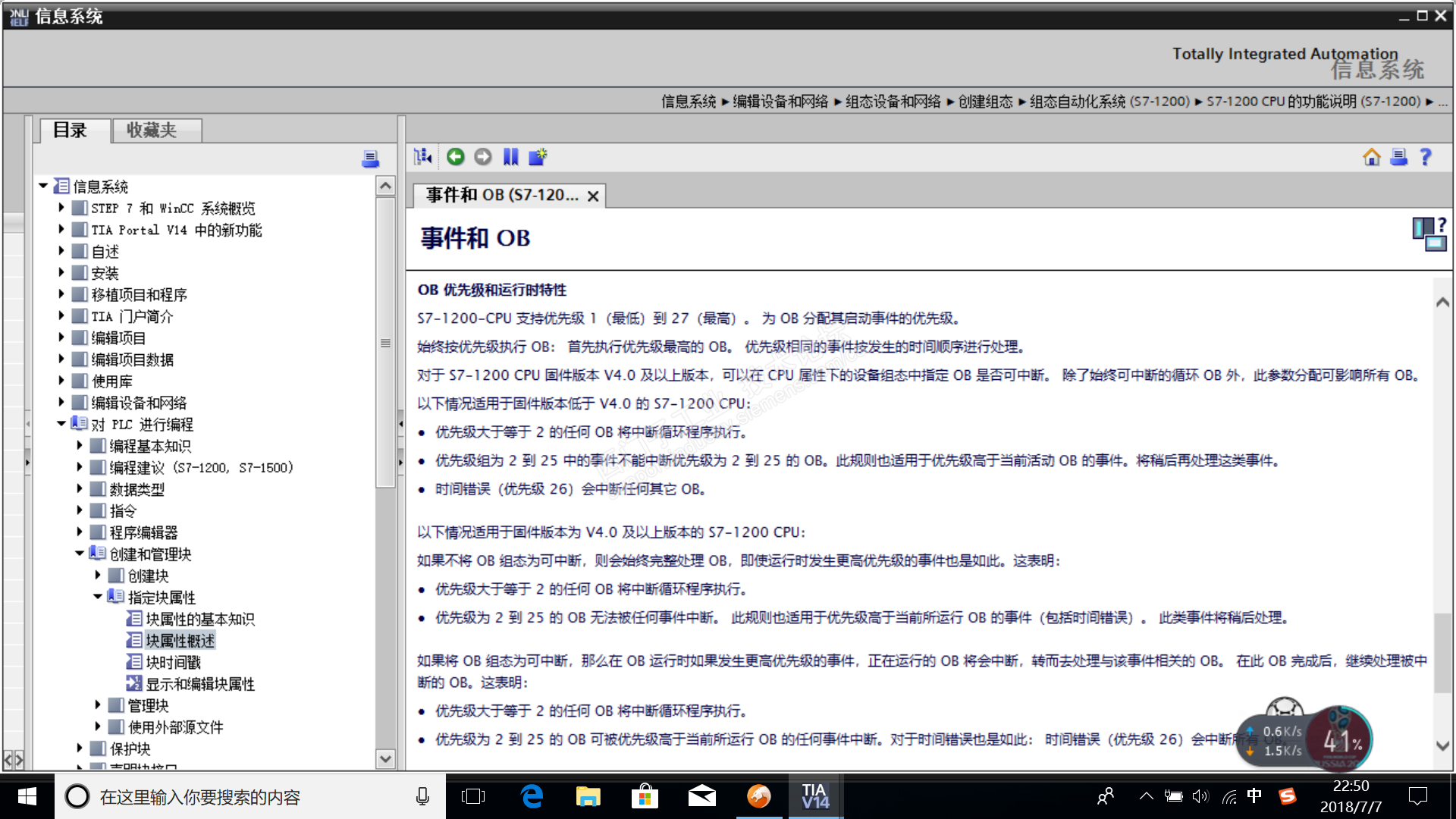
Task: Expand the 管理块 tree node
Action: 97,704
